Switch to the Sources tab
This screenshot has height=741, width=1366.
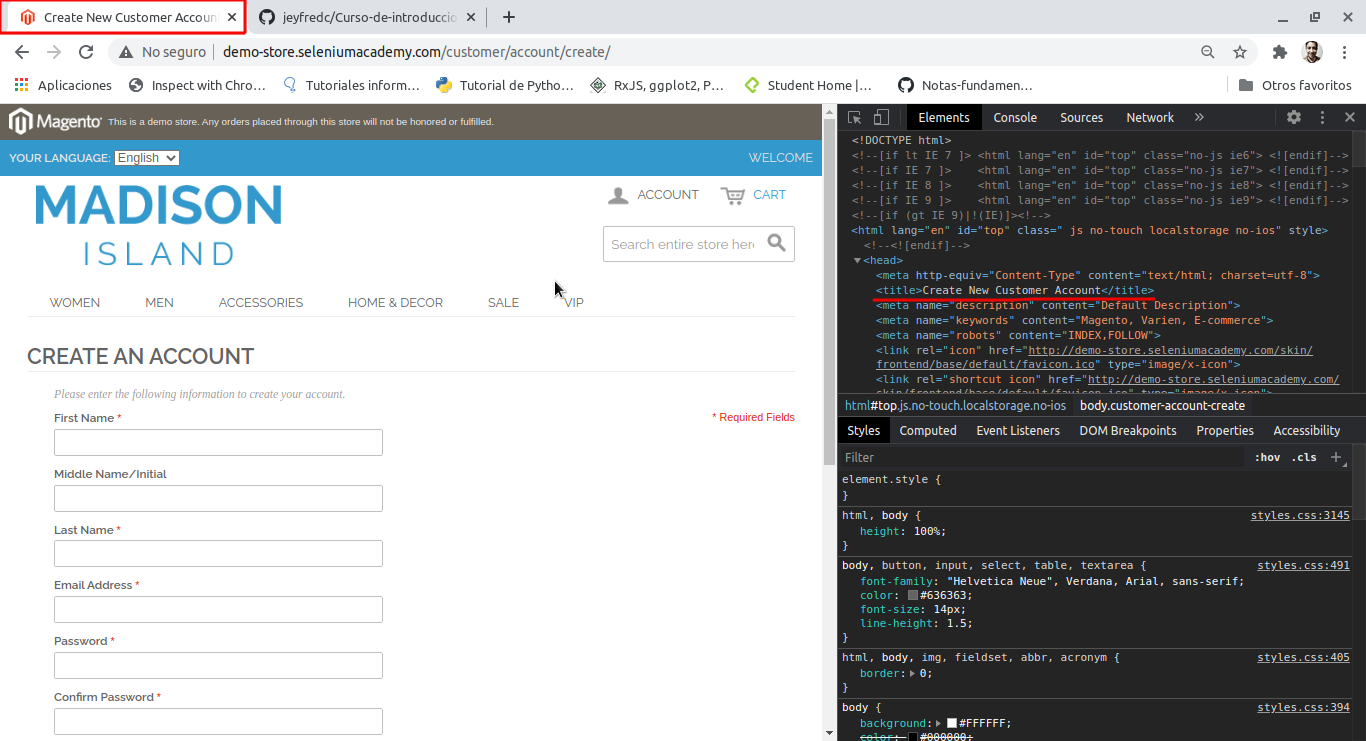[1081, 117]
